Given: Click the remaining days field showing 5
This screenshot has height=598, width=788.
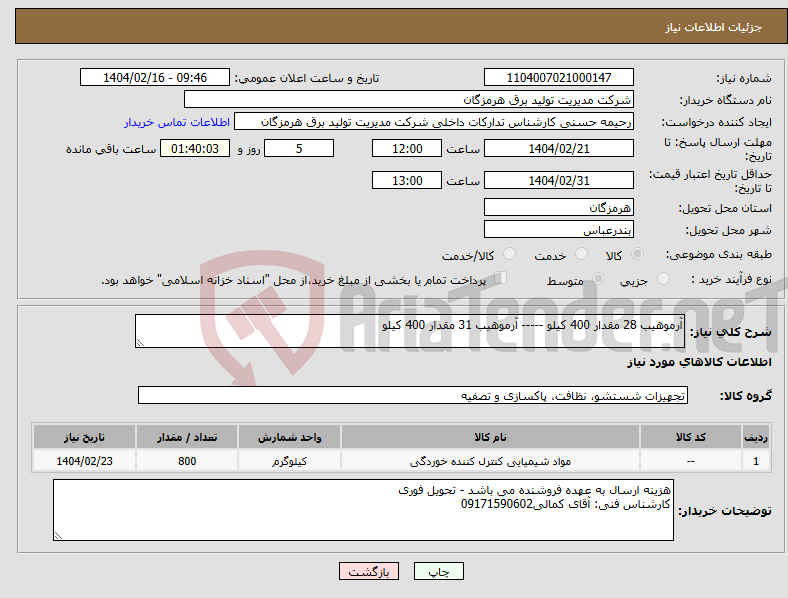Looking at the screenshot, I should click(299, 148).
